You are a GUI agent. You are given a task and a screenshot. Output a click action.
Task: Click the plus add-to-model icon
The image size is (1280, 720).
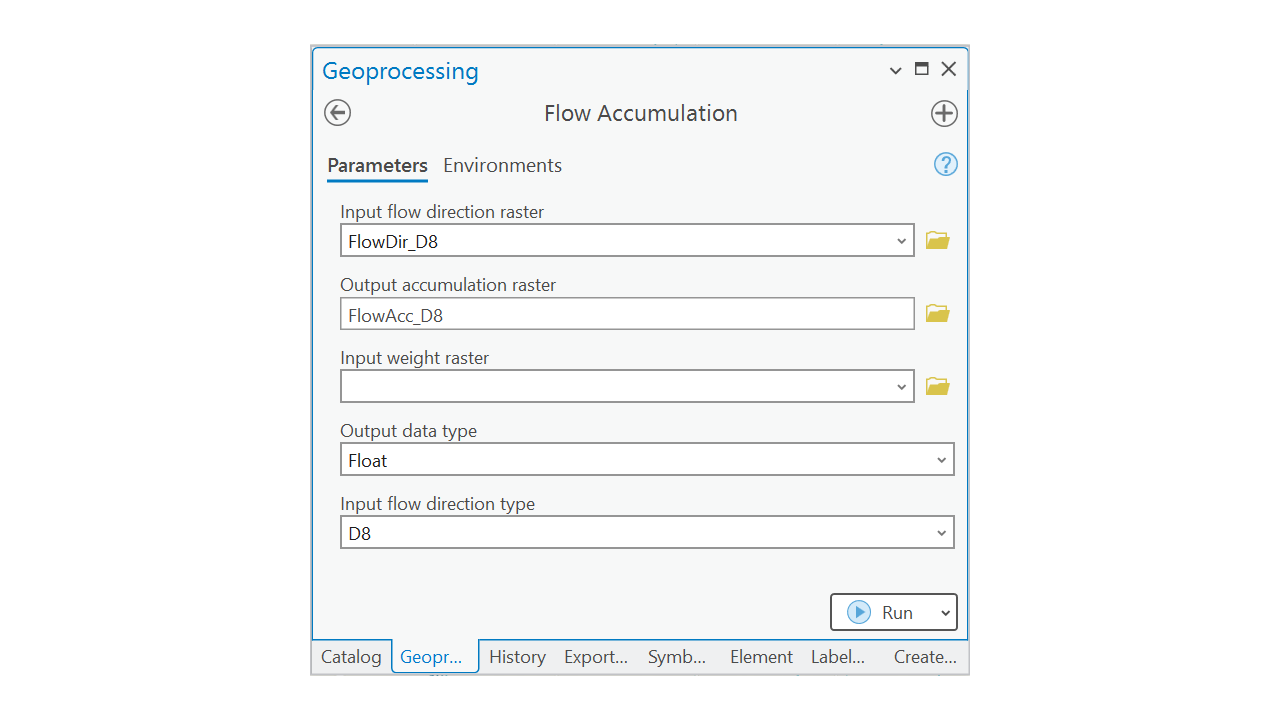(x=944, y=113)
